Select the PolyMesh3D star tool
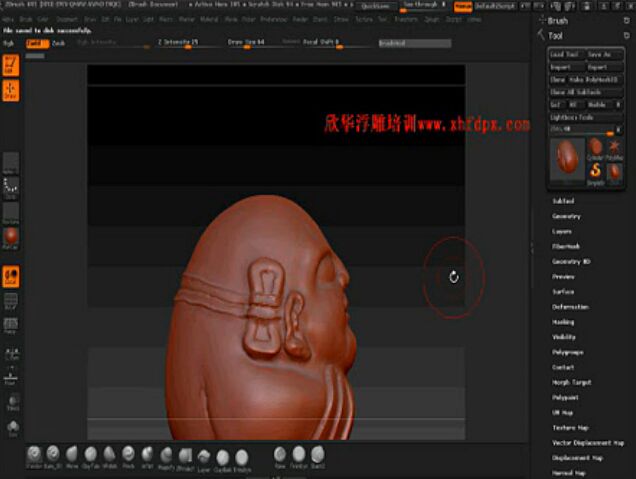The image size is (636, 479). (x=614, y=149)
